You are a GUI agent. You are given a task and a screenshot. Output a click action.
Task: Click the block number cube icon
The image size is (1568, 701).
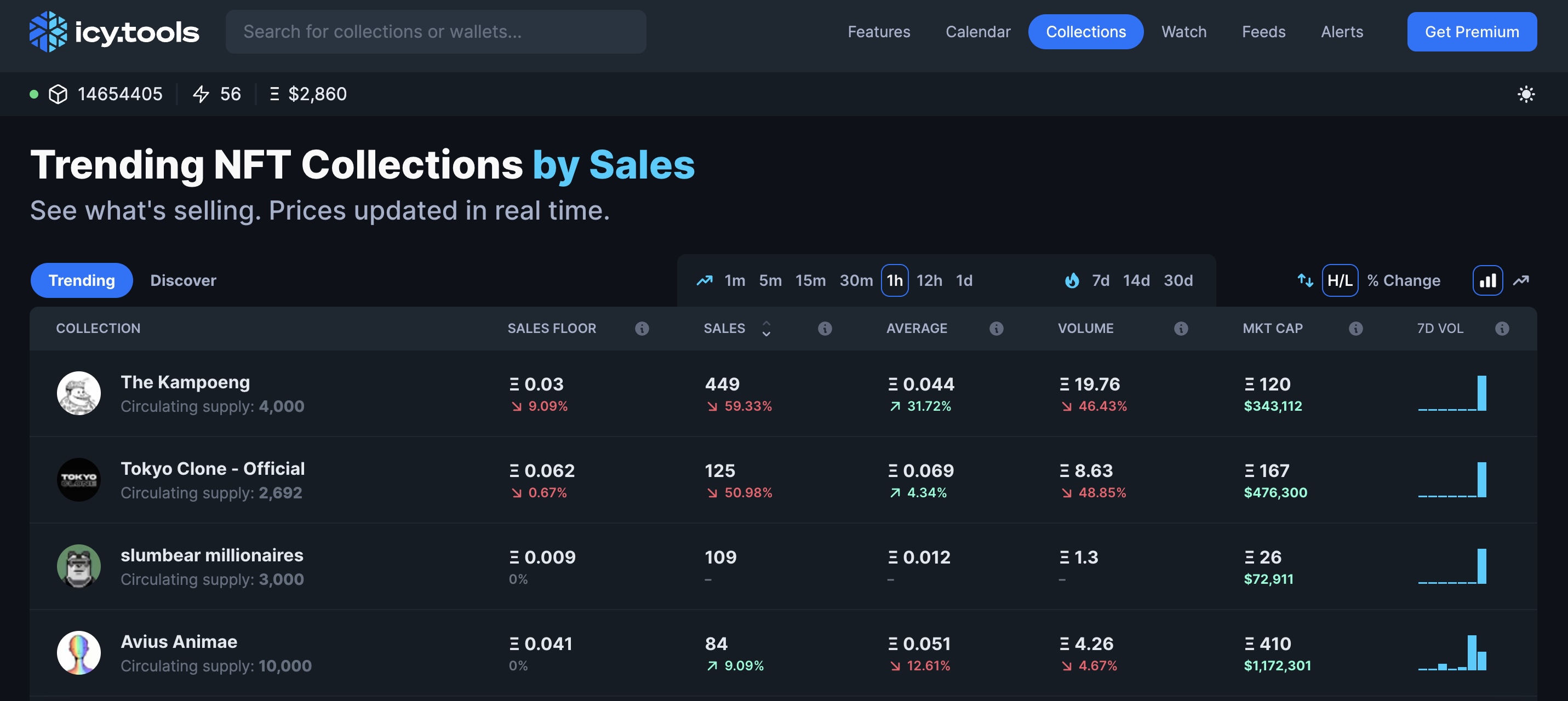point(58,94)
